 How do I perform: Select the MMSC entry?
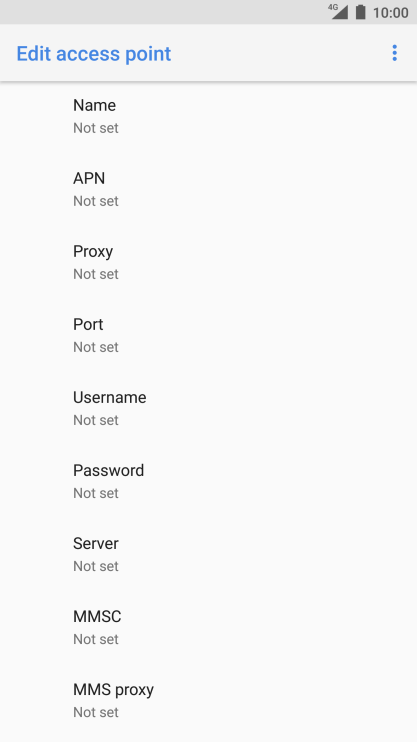(208, 627)
